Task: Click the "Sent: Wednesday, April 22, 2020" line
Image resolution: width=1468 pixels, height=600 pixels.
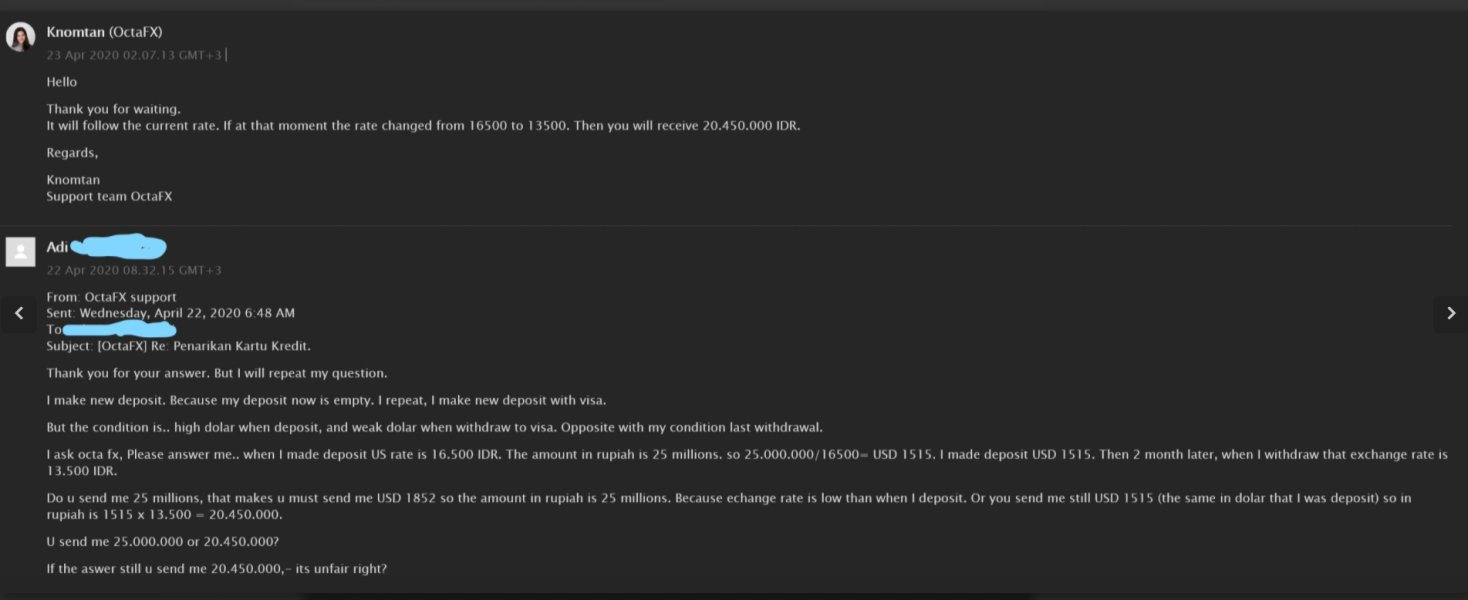Action: tap(170, 313)
